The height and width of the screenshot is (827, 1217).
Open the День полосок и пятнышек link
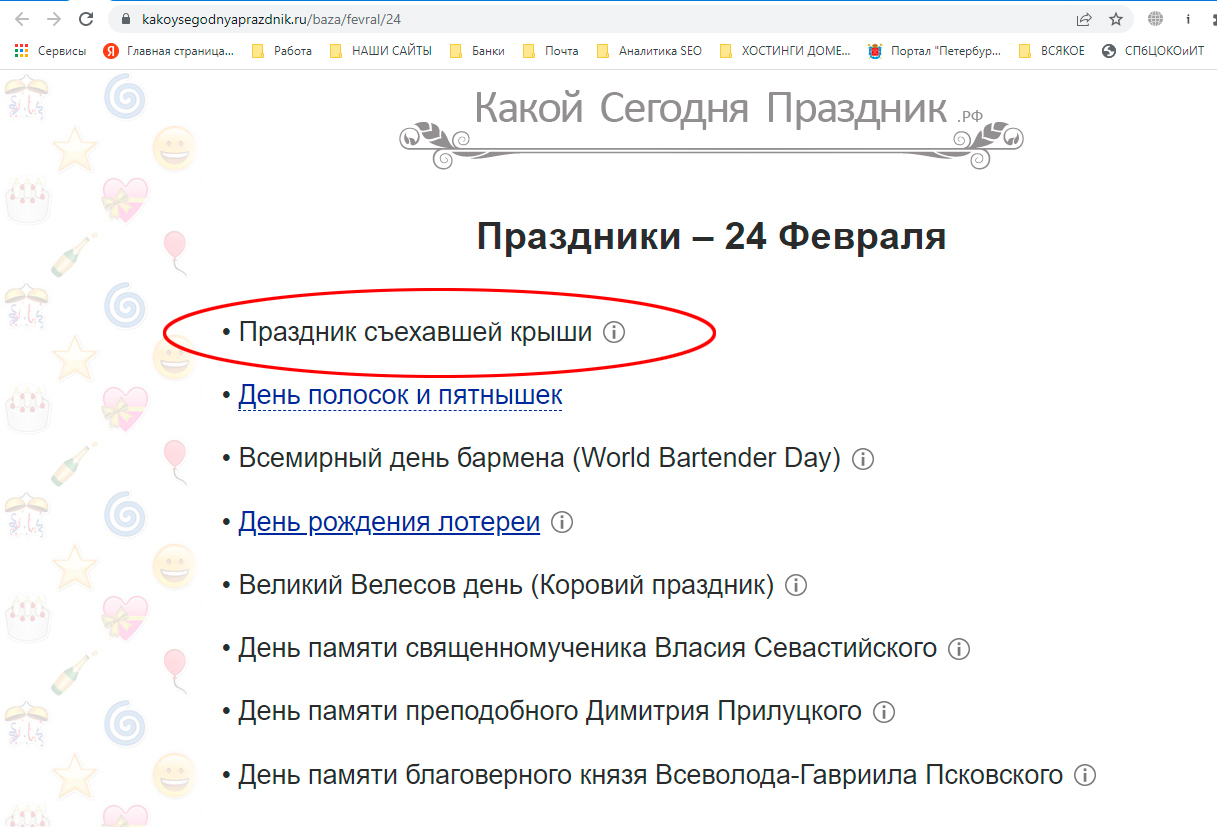400,396
